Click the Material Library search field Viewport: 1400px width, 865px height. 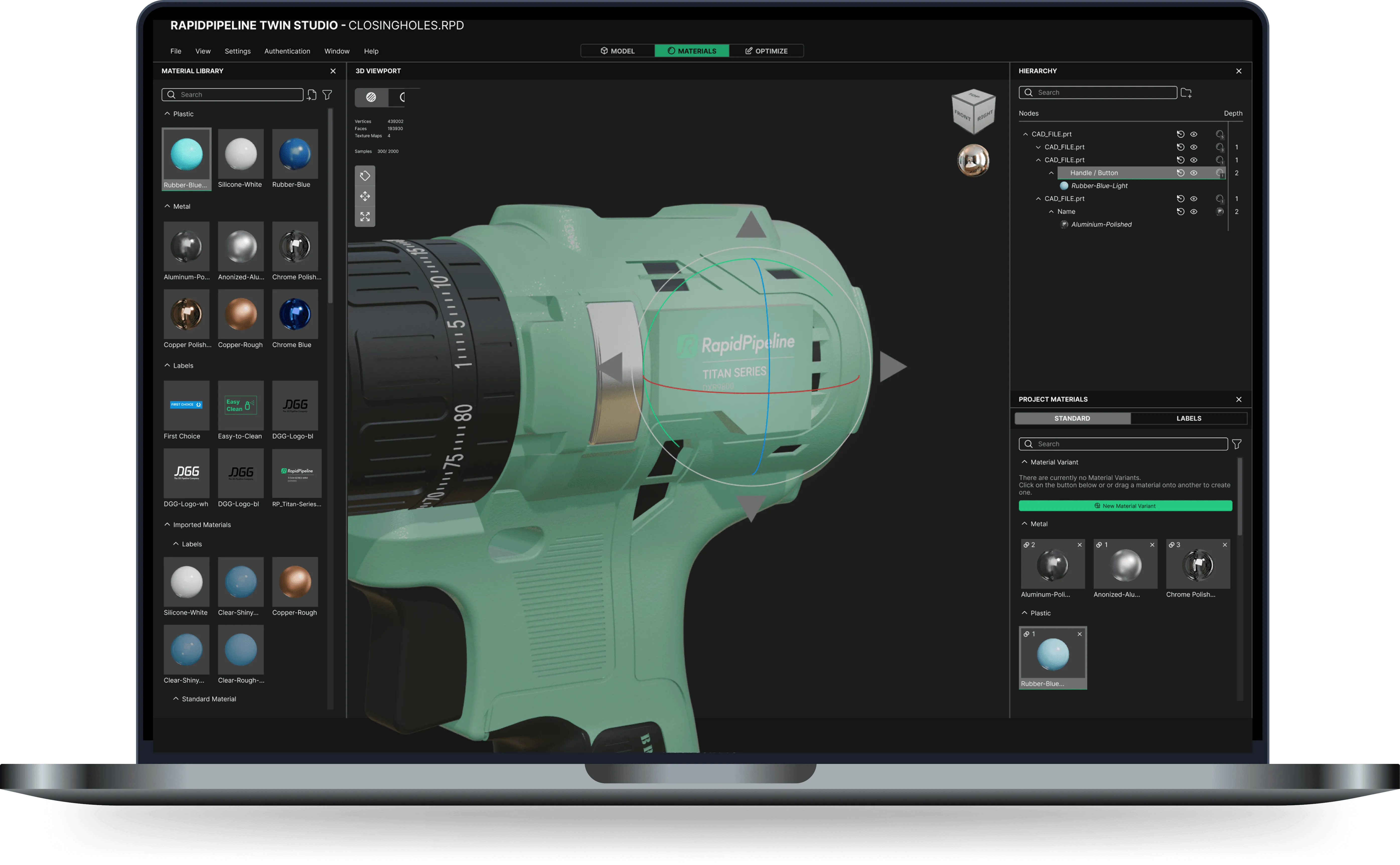pos(232,95)
